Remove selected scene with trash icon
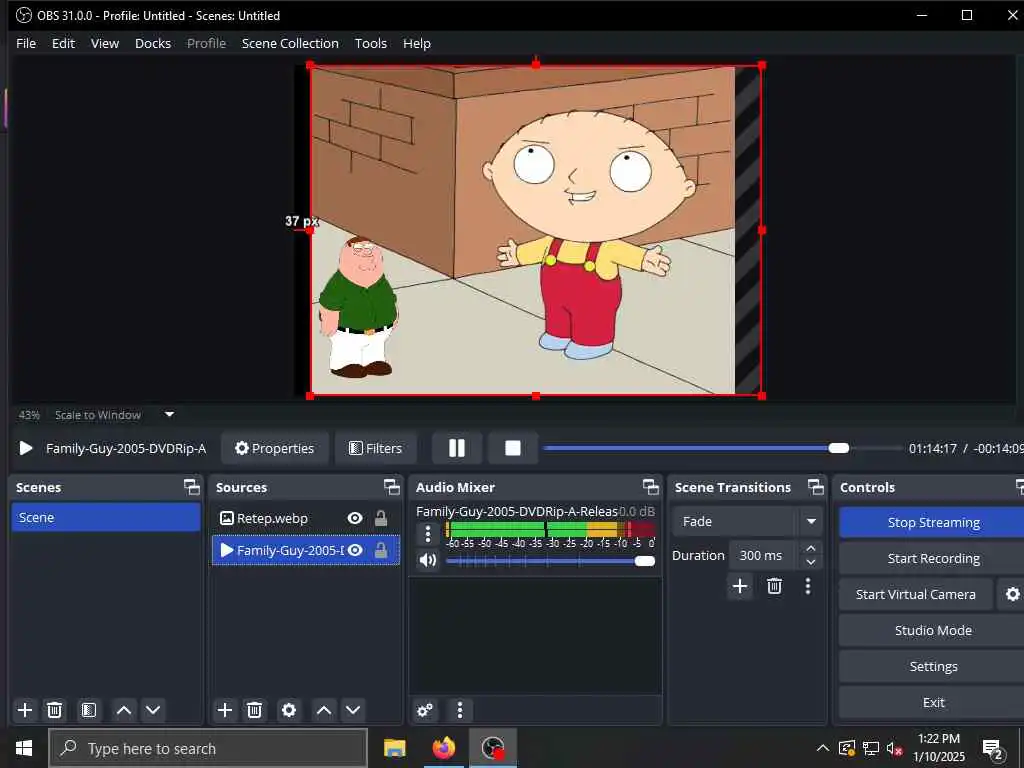 pos(55,710)
